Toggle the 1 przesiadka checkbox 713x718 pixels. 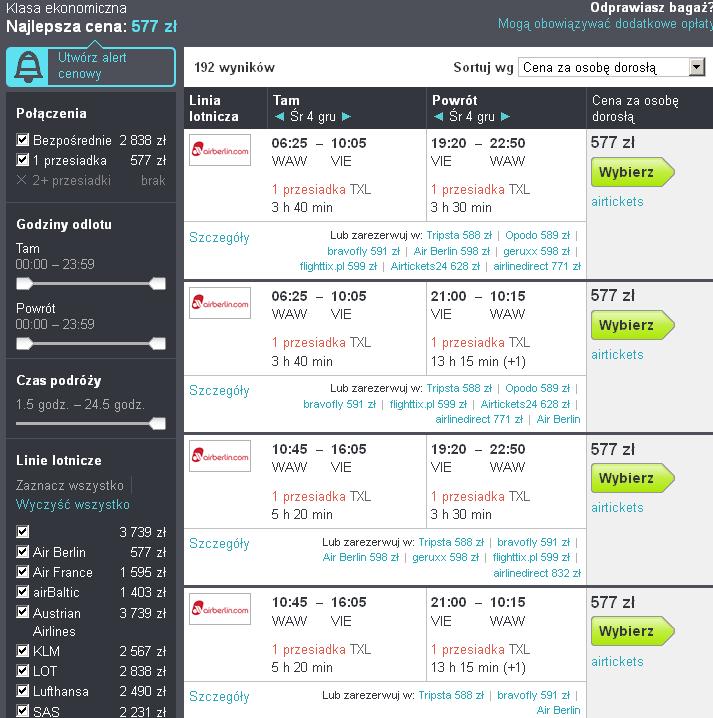tap(22, 160)
